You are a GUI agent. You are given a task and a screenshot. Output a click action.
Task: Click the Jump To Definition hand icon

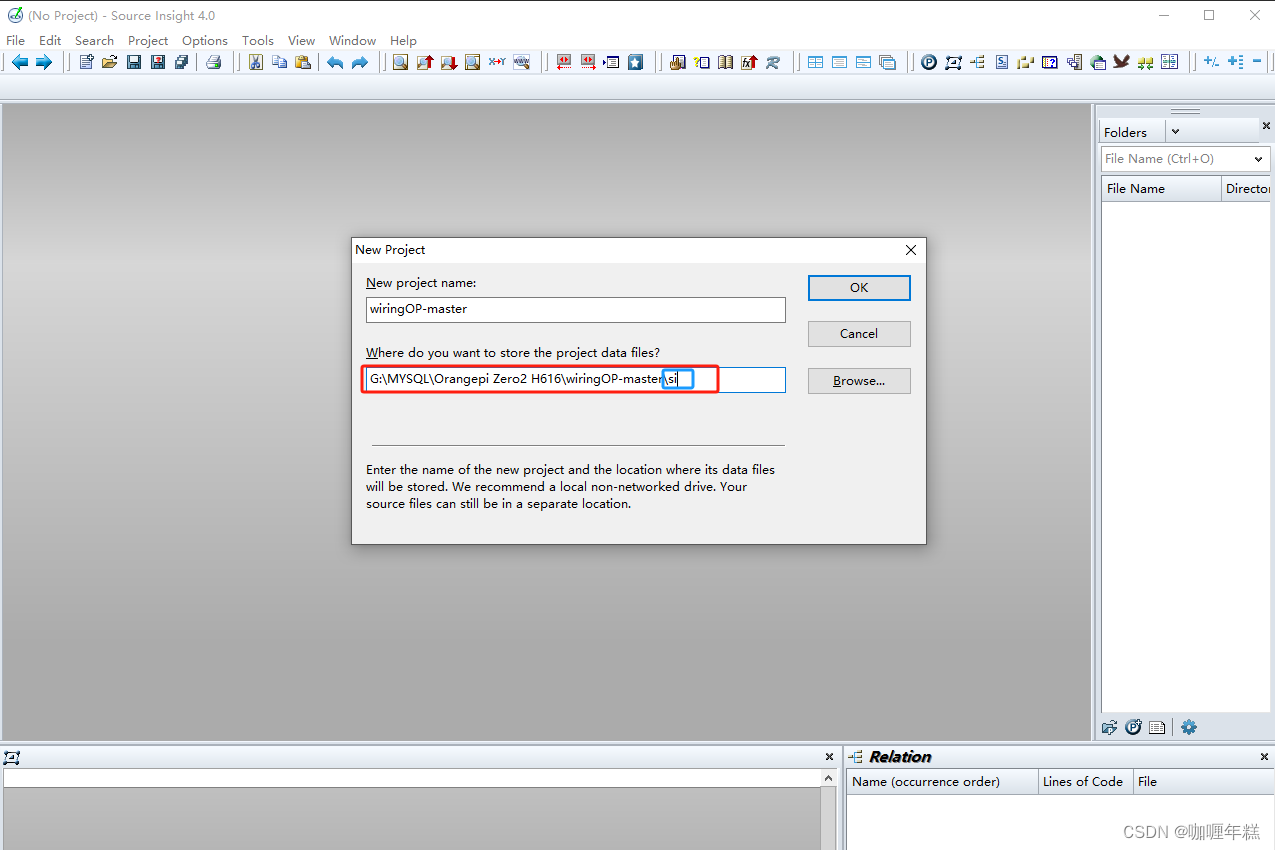click(x=677, y=62)
